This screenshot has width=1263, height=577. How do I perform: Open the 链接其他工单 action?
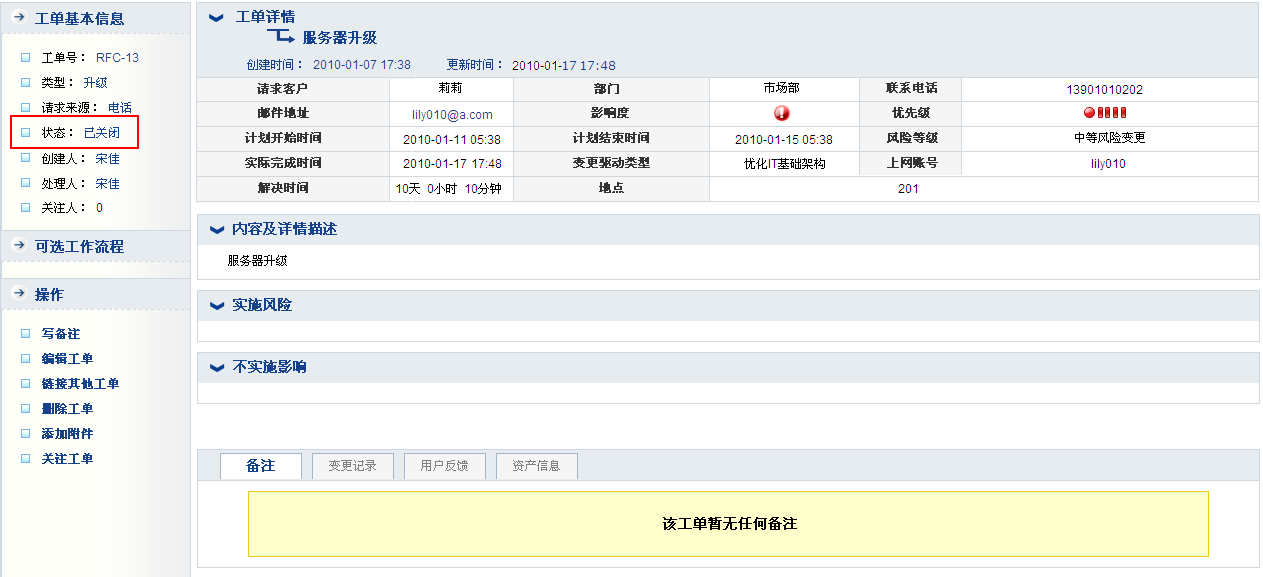80,384
